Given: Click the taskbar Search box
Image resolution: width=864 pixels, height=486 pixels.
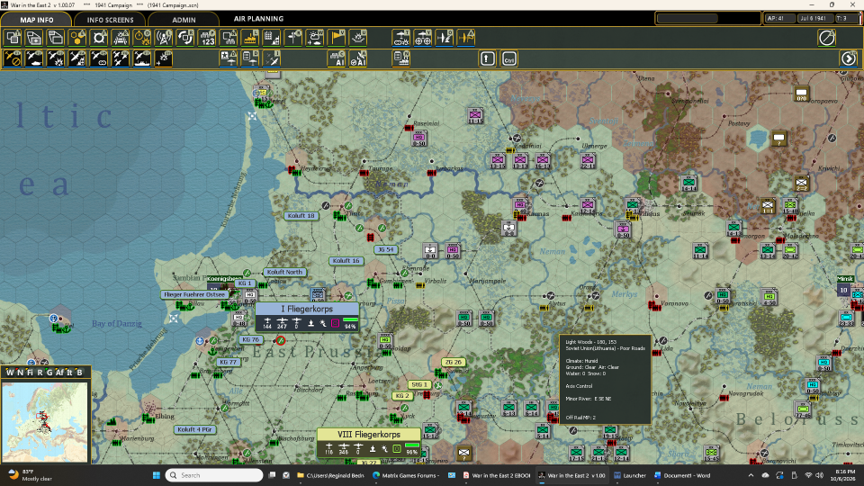Looking at the screenshot, I should (214, 475).
